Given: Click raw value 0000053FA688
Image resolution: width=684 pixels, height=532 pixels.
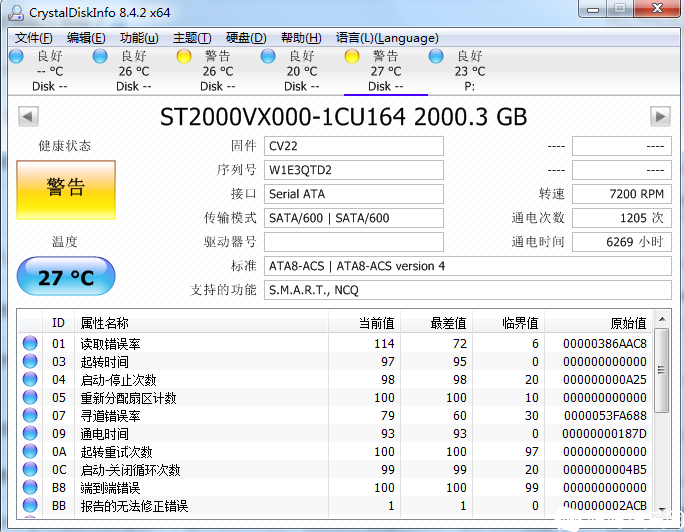Looking at the screenshot, I should coord(605,416).
